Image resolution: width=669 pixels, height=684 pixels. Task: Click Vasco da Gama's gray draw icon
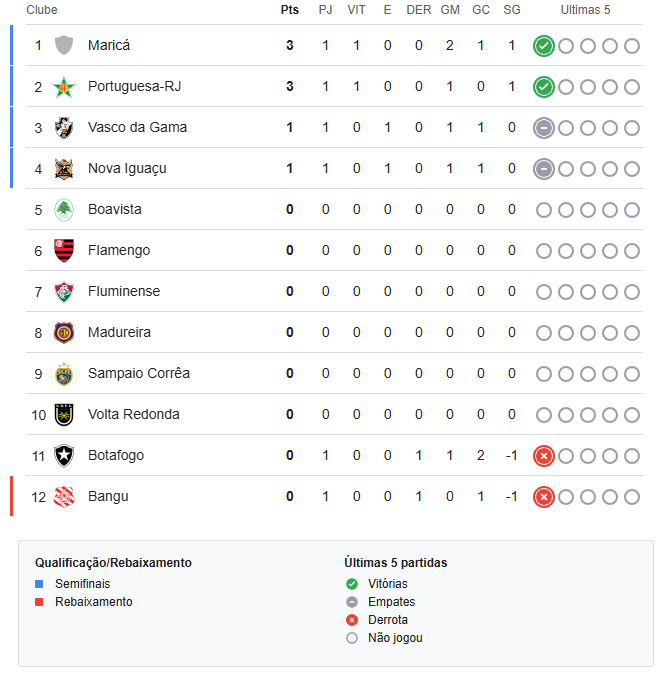tap(543, 128)
